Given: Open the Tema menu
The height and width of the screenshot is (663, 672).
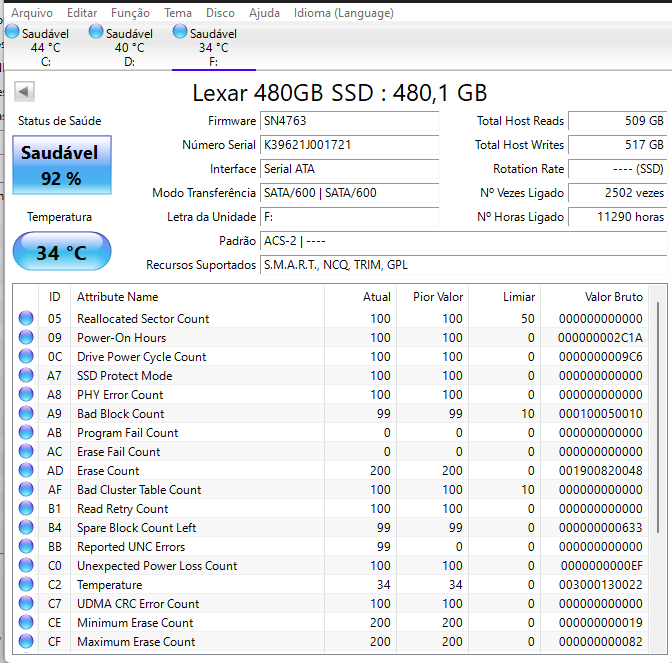Looking at the screenshot, I should (x=178, y=13).
